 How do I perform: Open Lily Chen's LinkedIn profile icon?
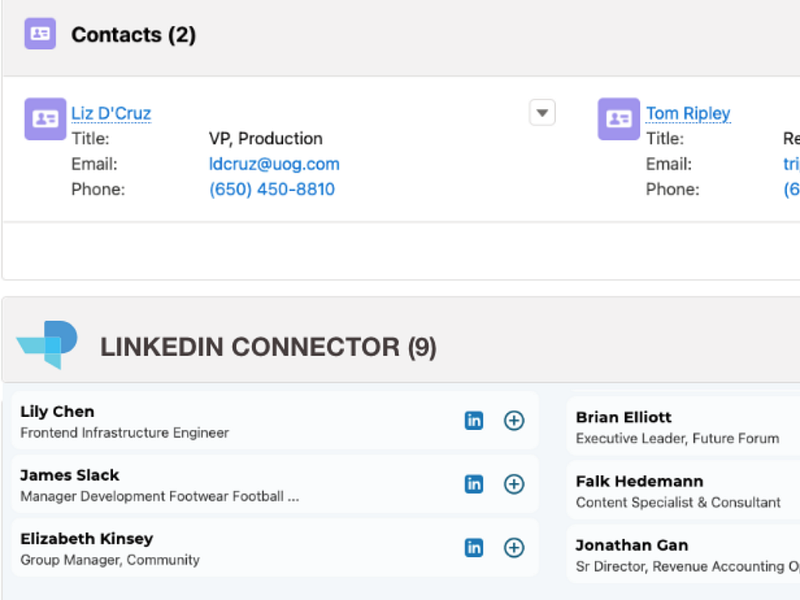coord(474,421)
